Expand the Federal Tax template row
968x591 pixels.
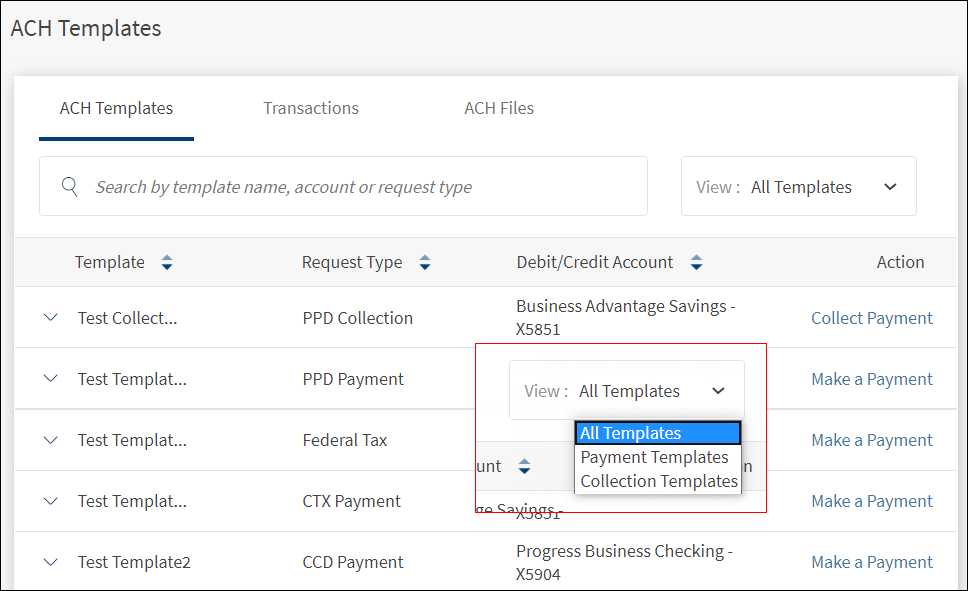(51, 440)
